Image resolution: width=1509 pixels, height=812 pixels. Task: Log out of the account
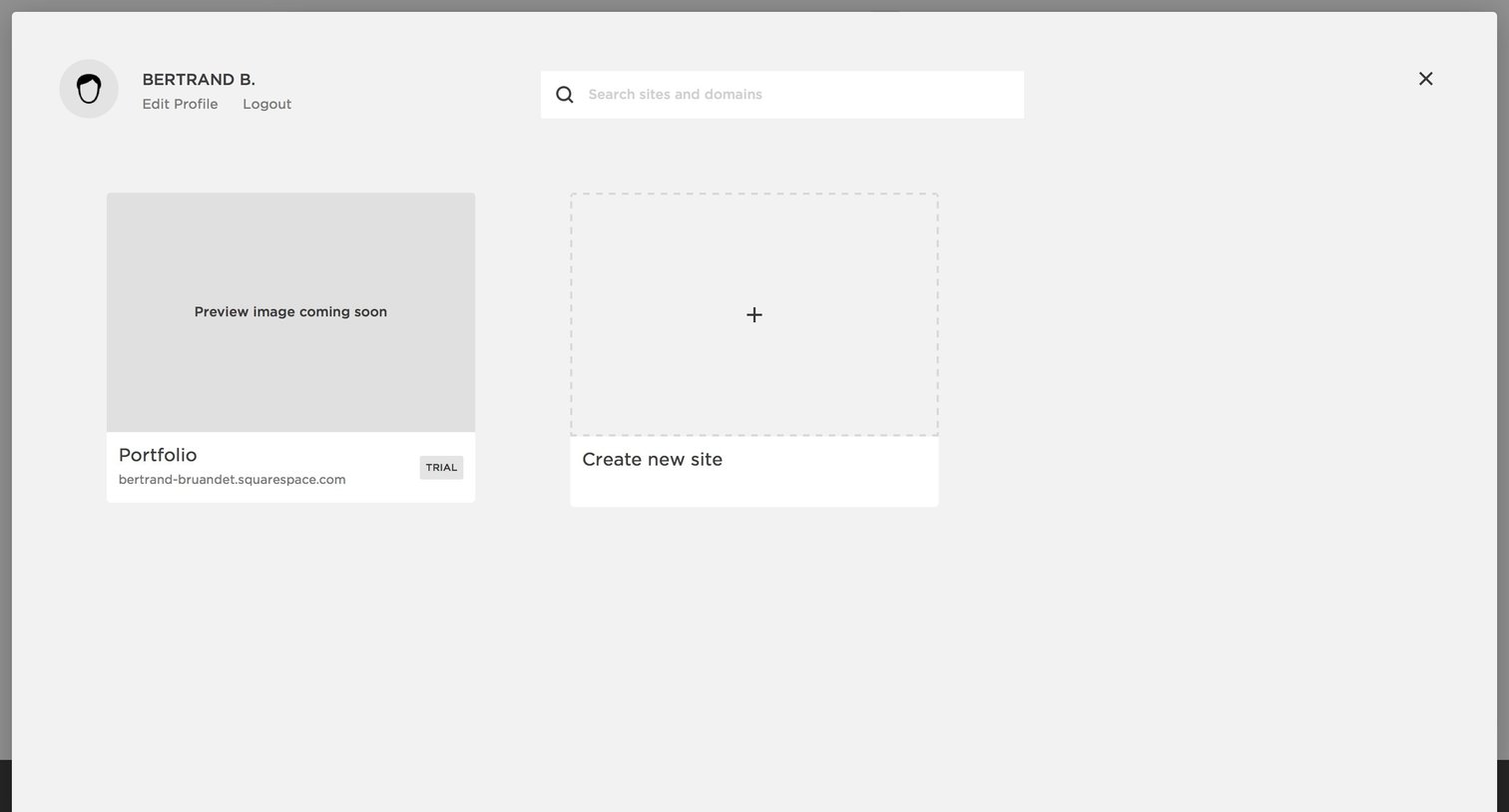266,104
